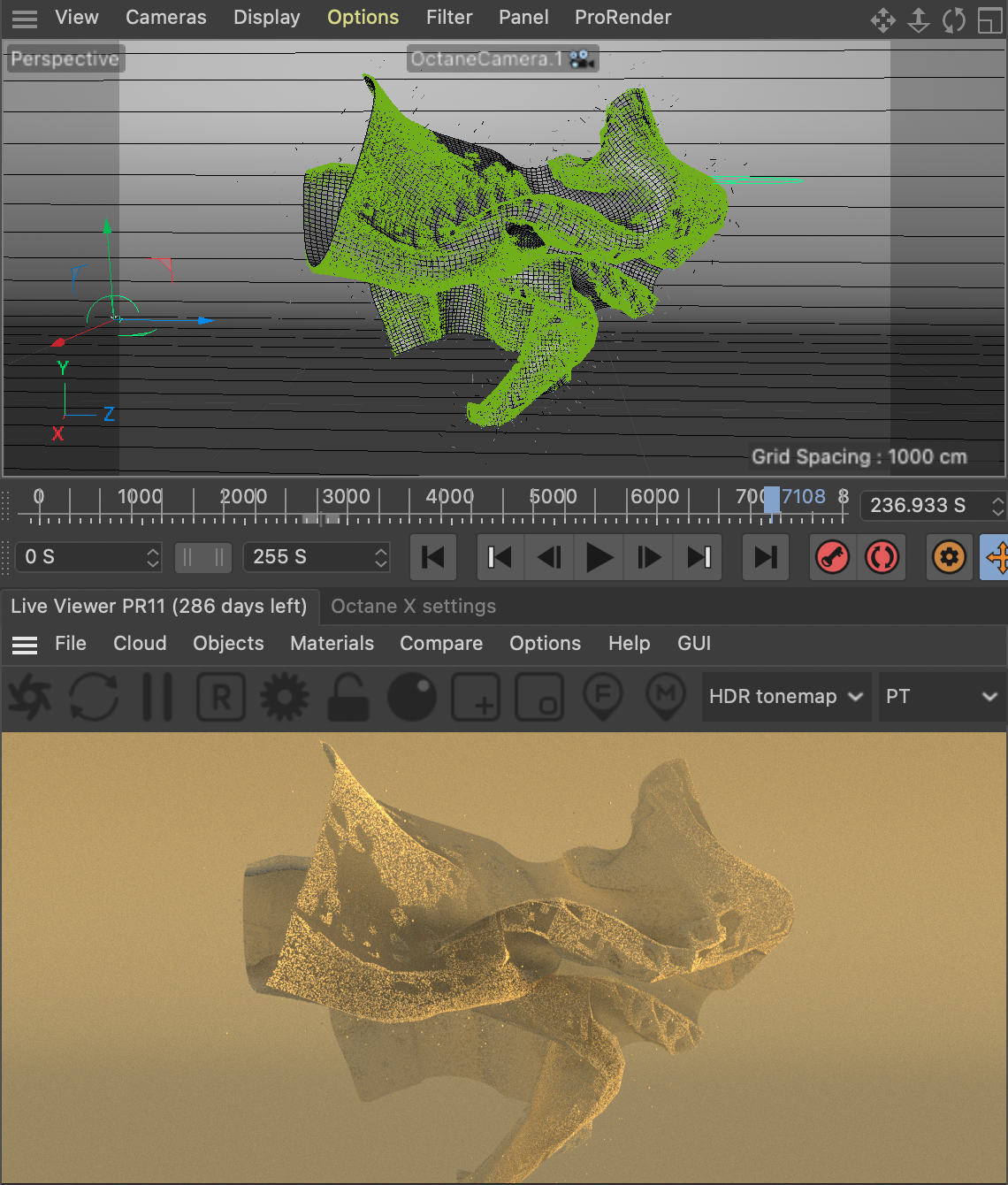Viewport: 1008px width, 1185px height.
Task: Click the timeline ruler at 3000
Action: 346,497
